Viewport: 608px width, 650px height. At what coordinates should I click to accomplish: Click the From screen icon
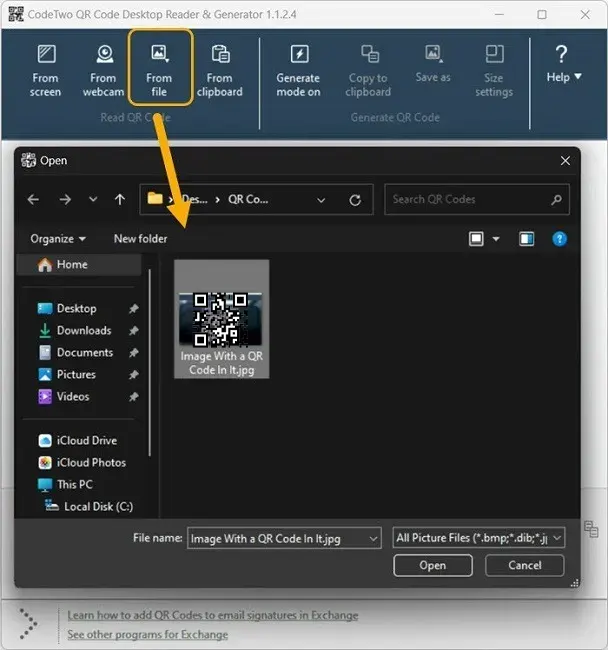point(45,69)
